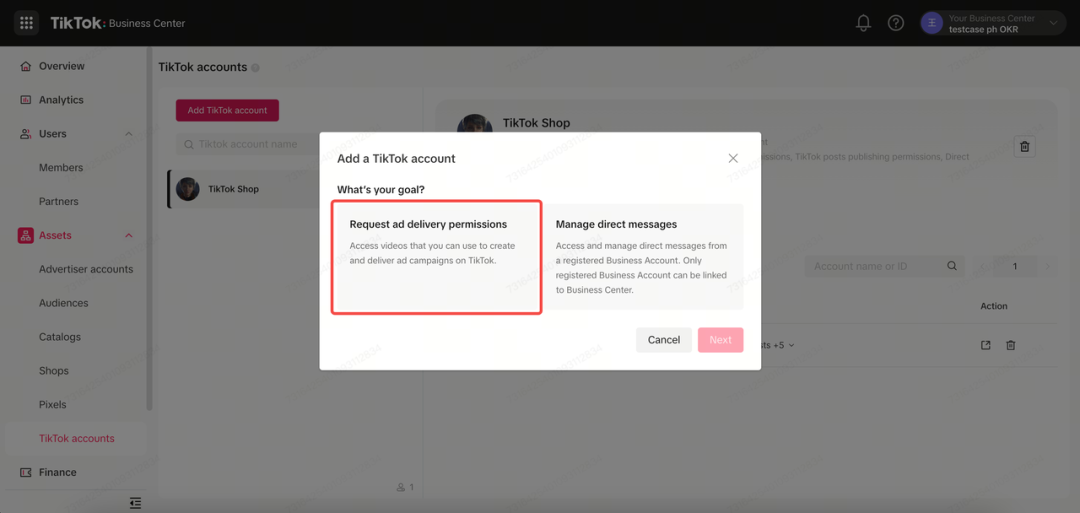Image resolution: width=1080 pixels, height=513 pixels.
Task: Click the open-in-new-window action icon
Action: point(986,345)
